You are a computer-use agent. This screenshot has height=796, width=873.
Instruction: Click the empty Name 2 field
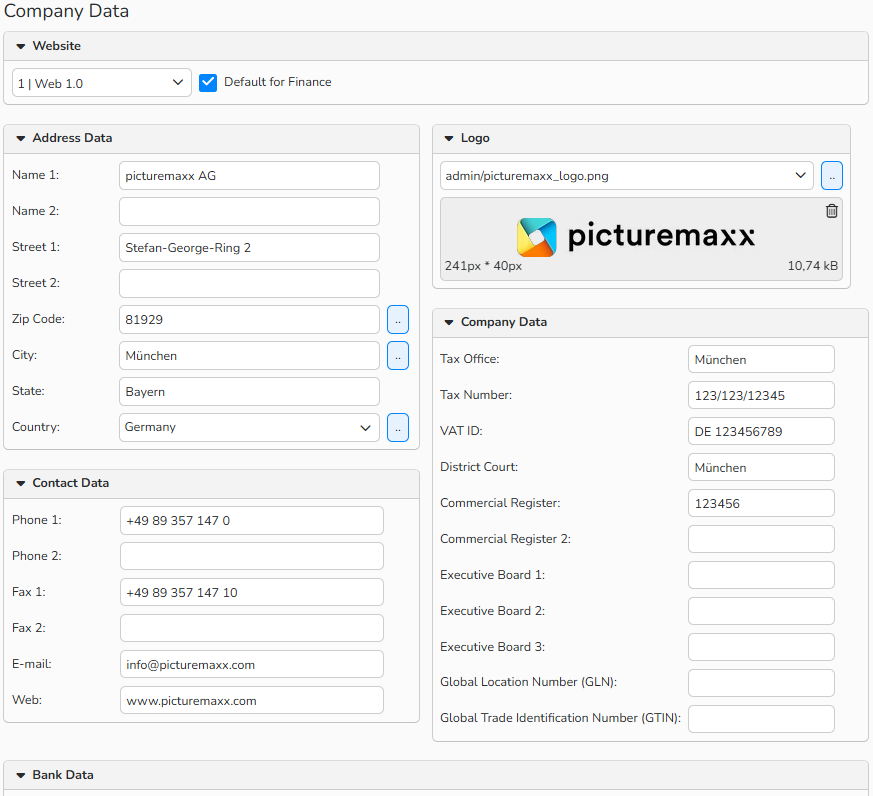pos(249,212)
